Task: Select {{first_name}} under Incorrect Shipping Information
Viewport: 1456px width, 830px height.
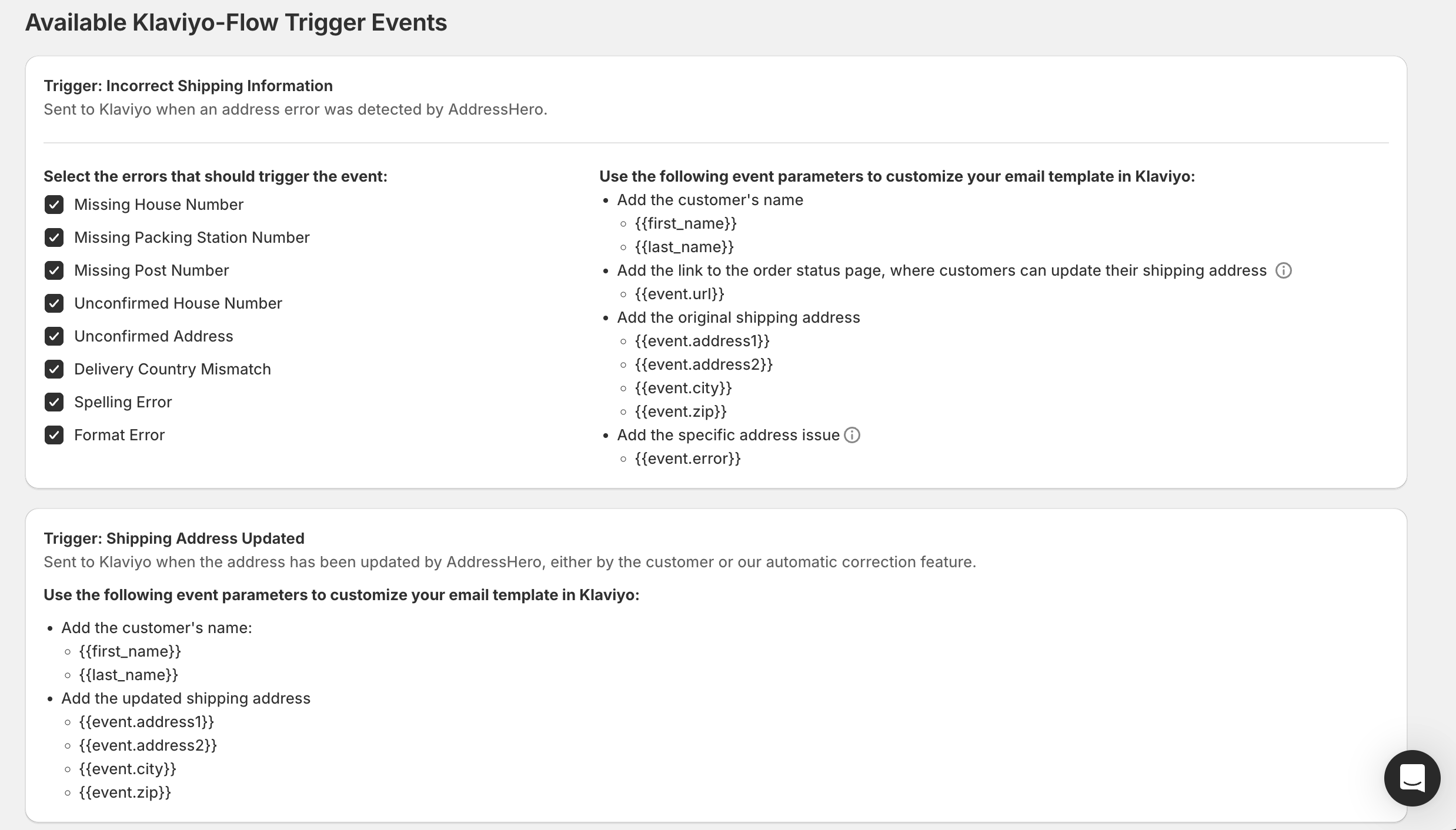Action: click(x=686, y=223)
